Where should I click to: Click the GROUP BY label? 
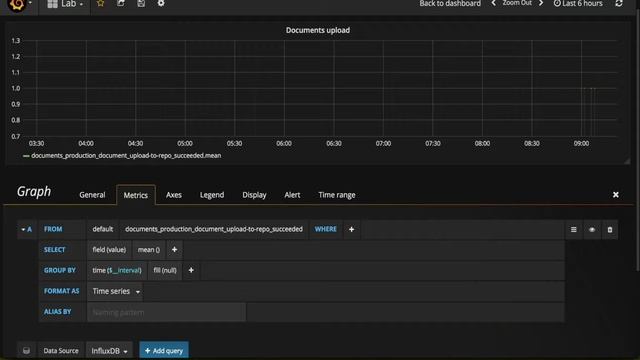pyautogui.click(x=60, y=270)
